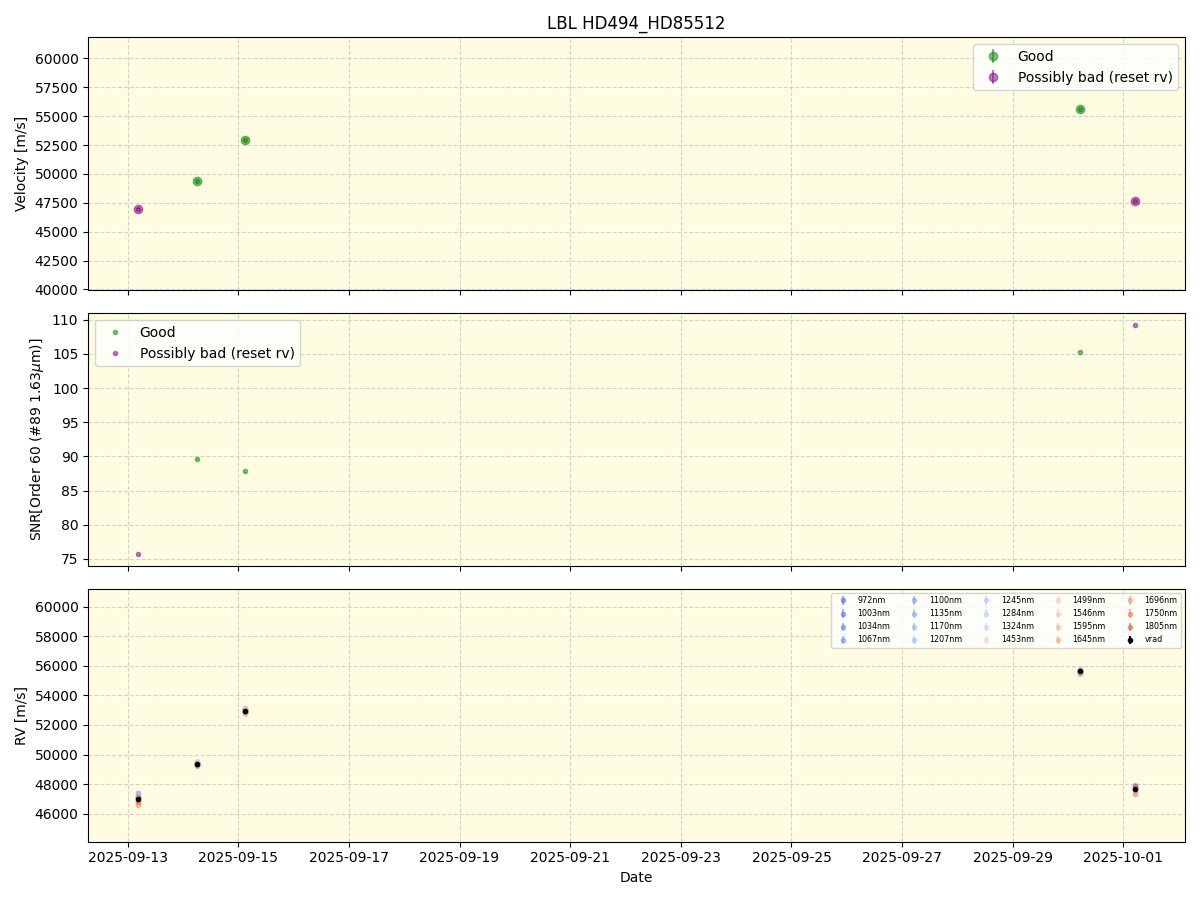This screenshot has height=900, width=1200.
Task: Select the purple velocity point on 2025-09-13
Action: [x=138, y=209]
